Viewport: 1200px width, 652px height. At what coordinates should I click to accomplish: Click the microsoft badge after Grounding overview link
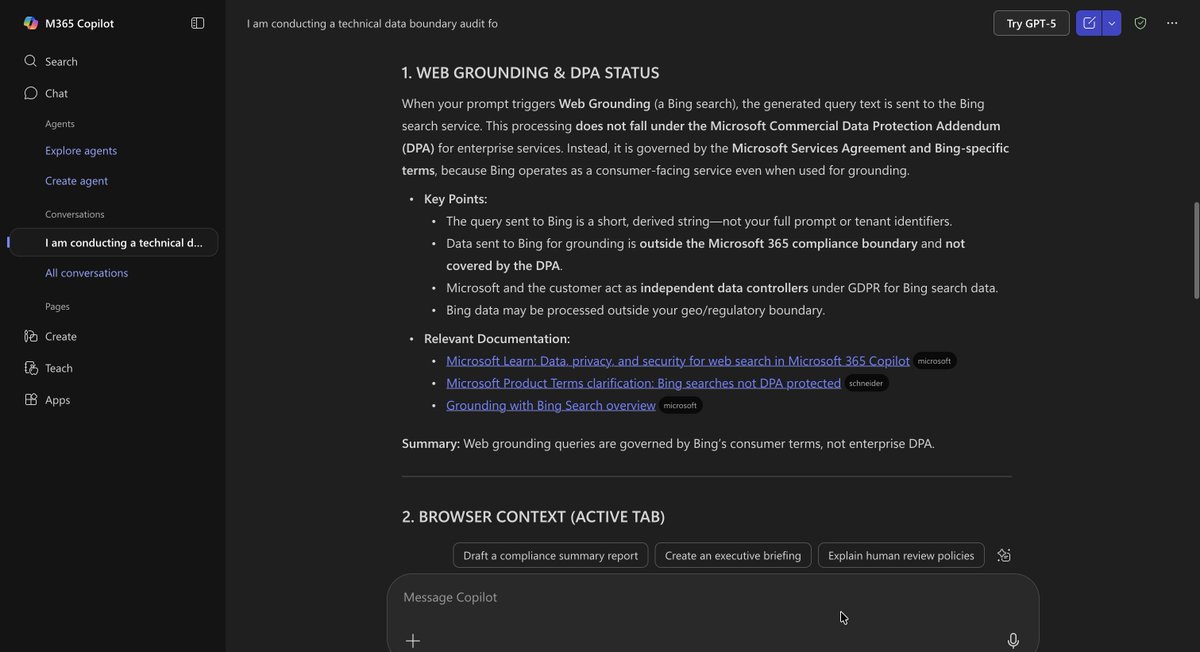(x=680, y=405)
